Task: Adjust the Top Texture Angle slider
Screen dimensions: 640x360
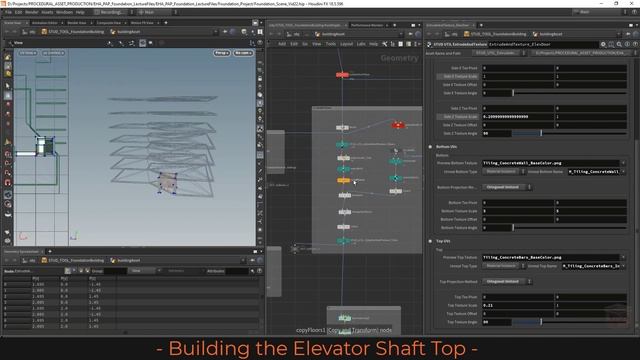Action: coord(569,322)
